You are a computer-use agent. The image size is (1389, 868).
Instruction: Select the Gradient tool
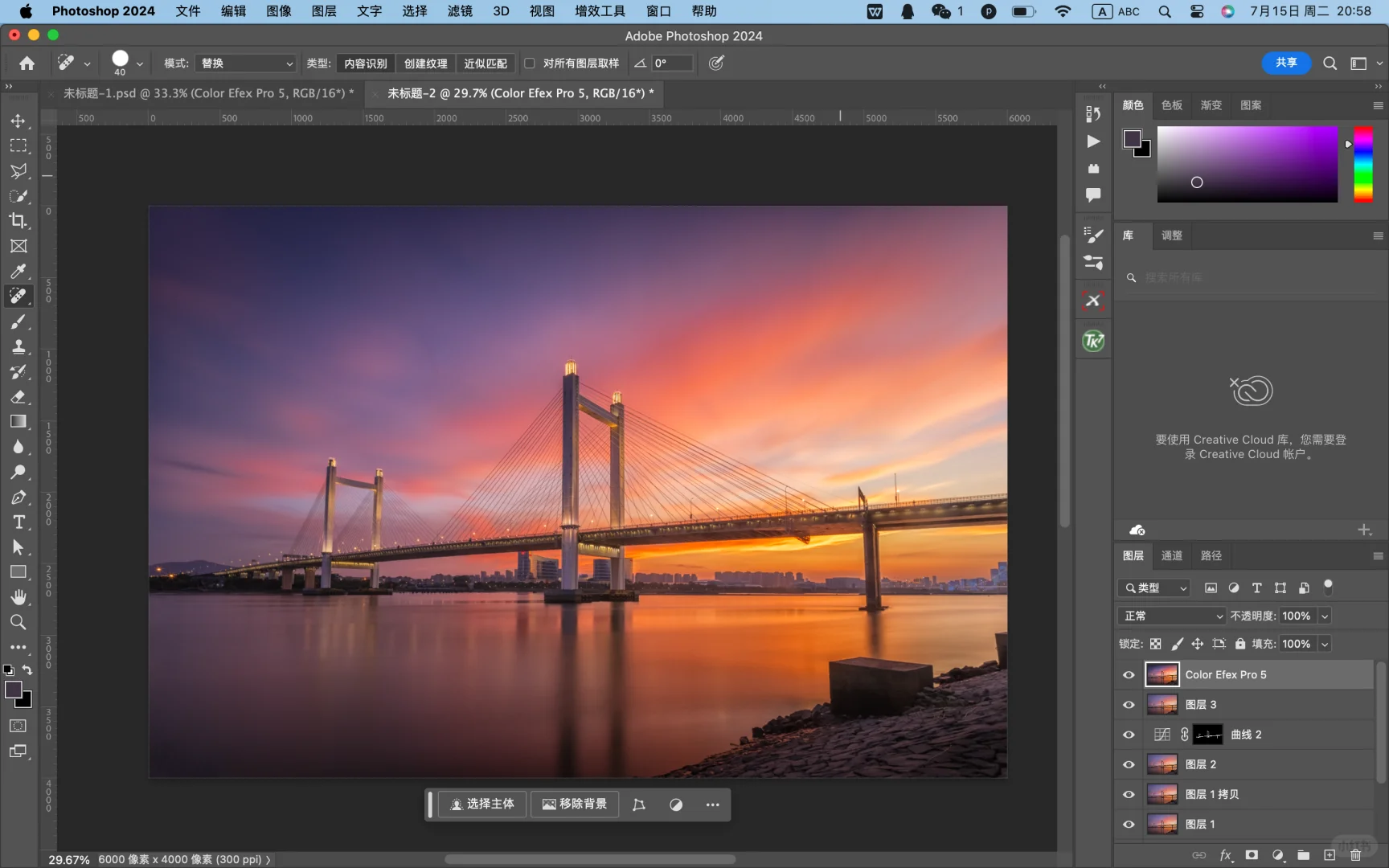coord(18,422)
